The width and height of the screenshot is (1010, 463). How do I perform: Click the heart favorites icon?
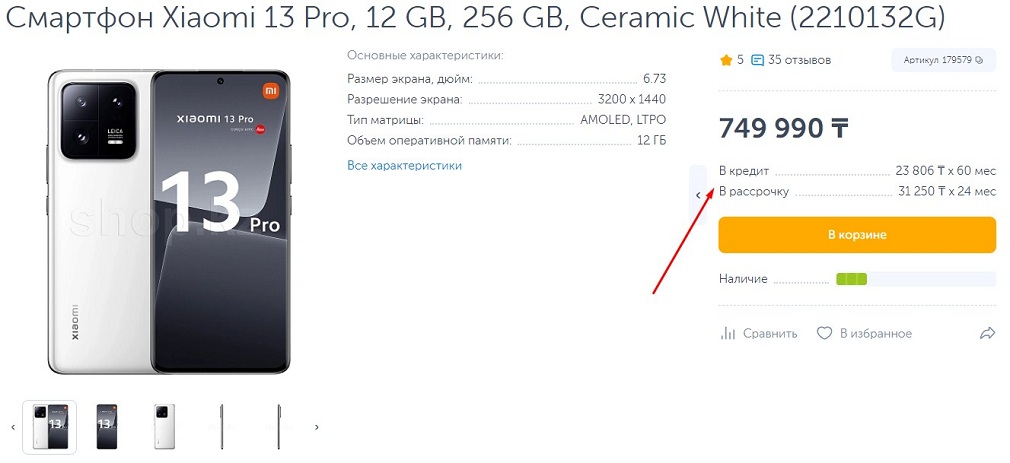pyautogui.click(x=824, y=333)
